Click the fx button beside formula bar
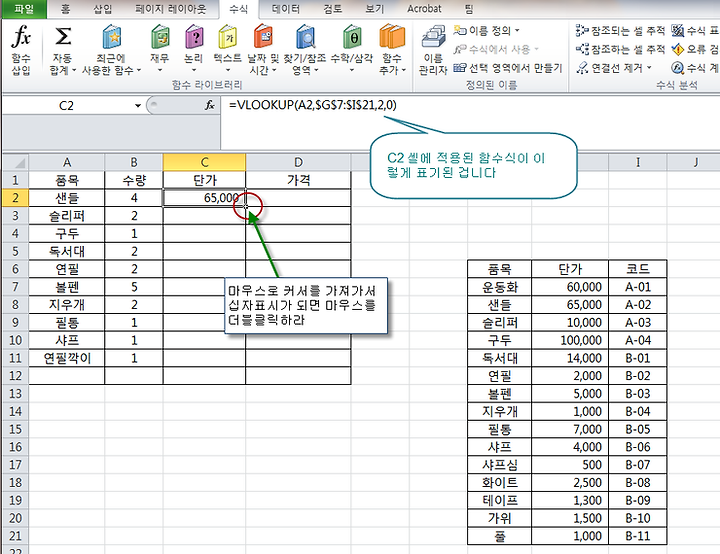Viewport: 720px width, 554px height. tap(209, 106)
